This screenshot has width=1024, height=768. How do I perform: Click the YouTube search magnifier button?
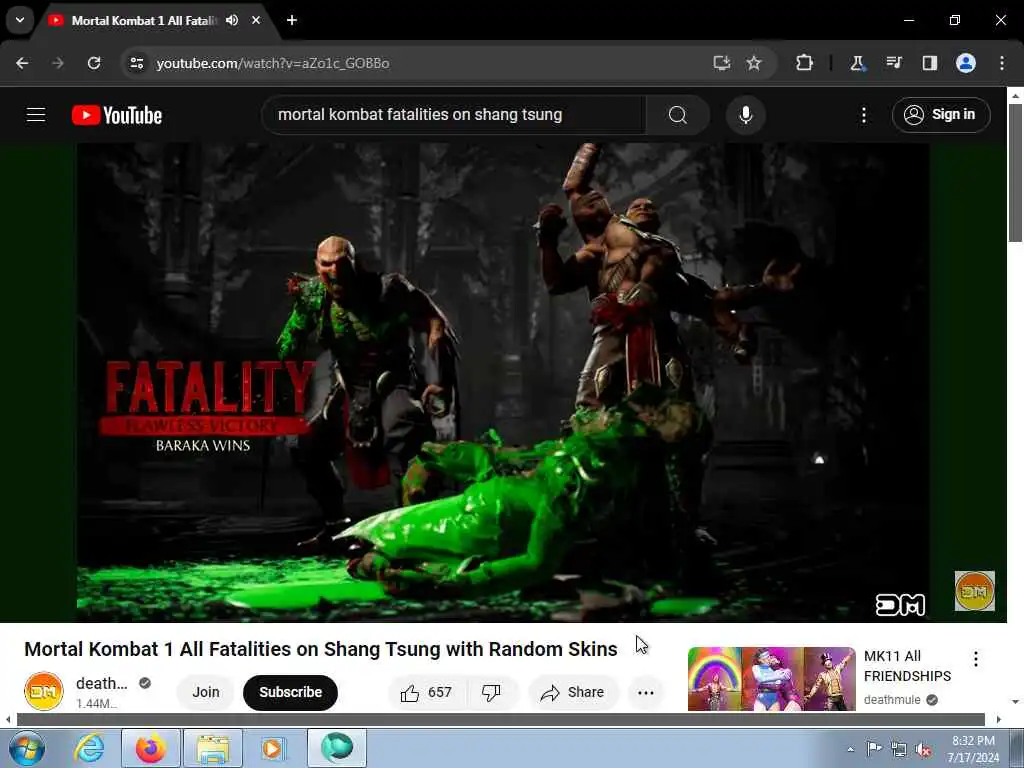point(678,115)
